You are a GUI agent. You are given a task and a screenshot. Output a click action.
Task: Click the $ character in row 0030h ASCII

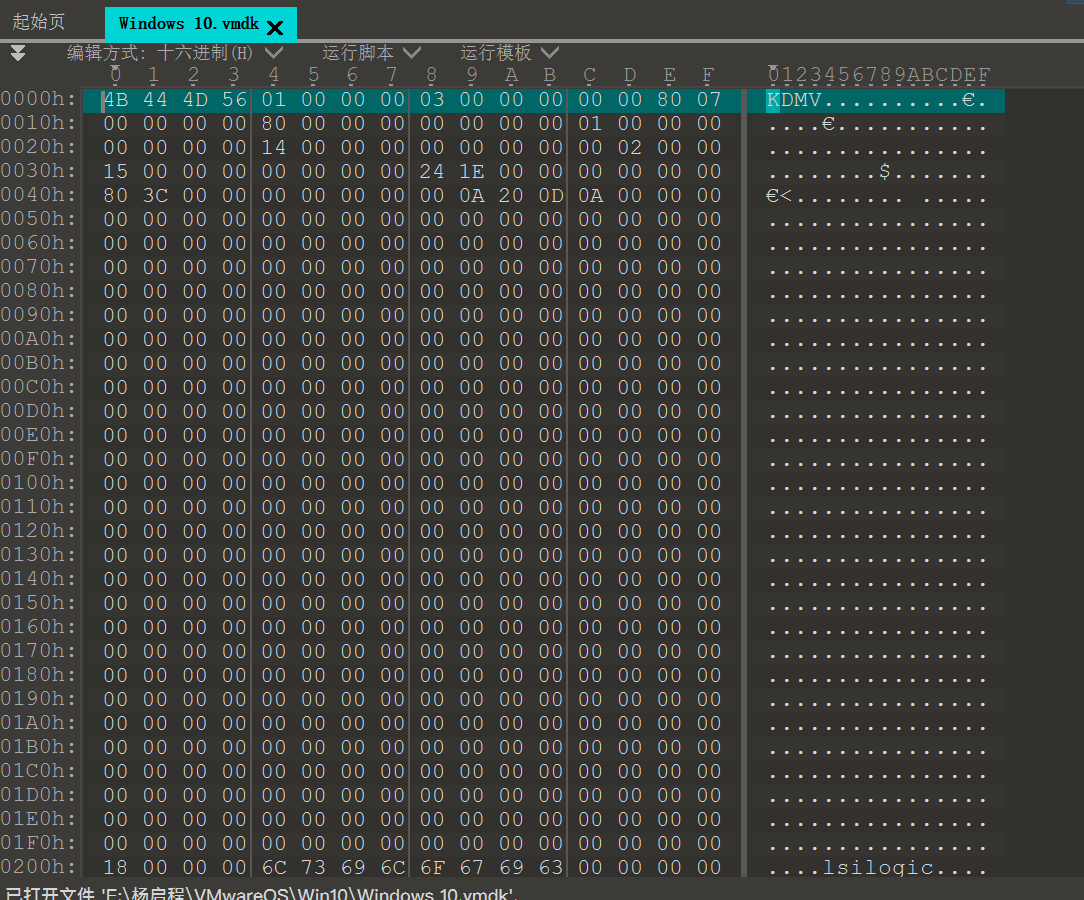[x=885, y=171]
